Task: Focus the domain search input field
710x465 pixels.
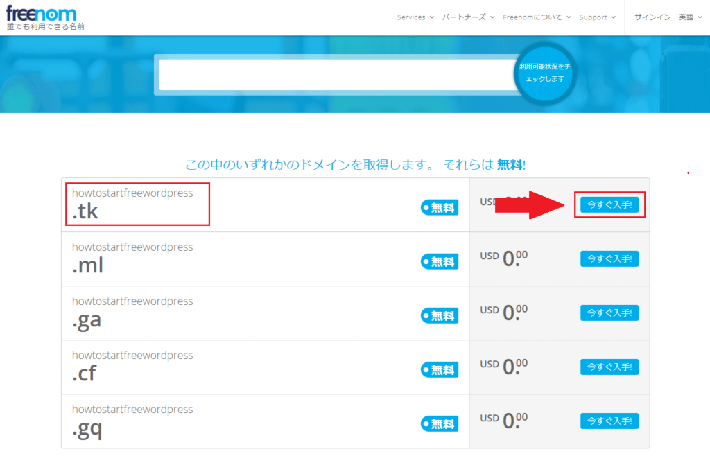Action: pos(338,75)
